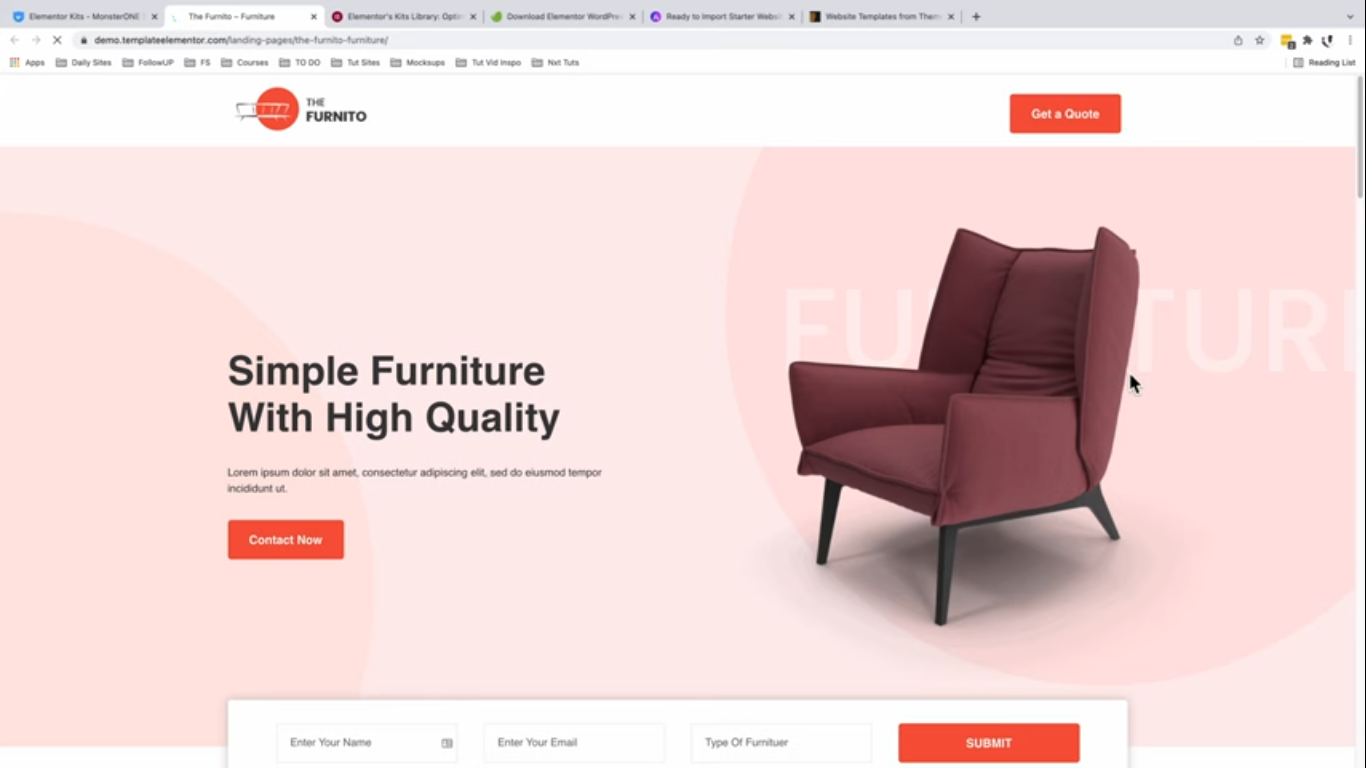Viewport: 1366px width, 768px height.
Task: Click the Enter Your Email field
Action: click(574, 743)
